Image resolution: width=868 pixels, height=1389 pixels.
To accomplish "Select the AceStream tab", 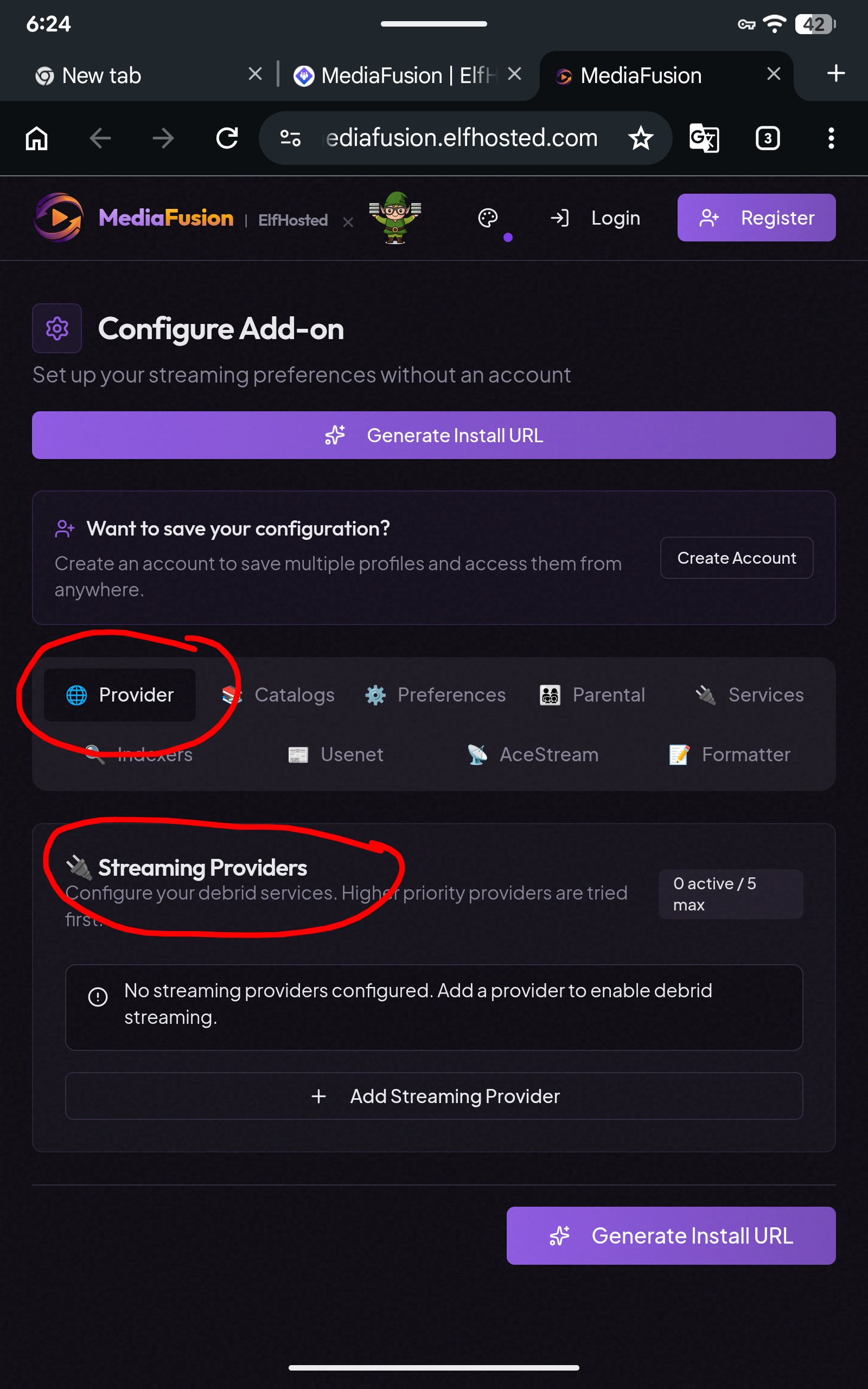I will [533, 754].
